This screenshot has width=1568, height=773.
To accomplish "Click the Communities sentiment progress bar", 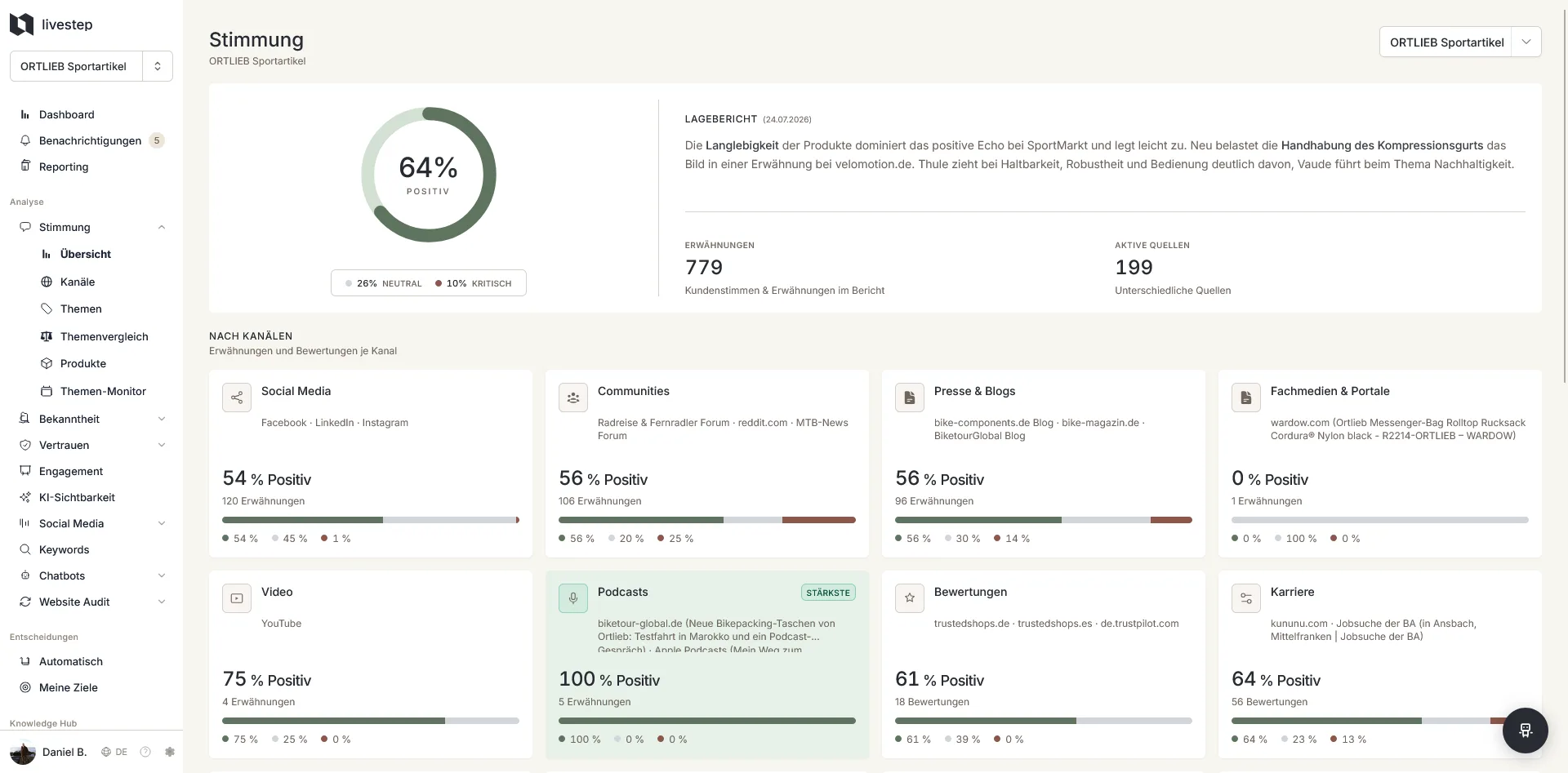I will [707, 520].
